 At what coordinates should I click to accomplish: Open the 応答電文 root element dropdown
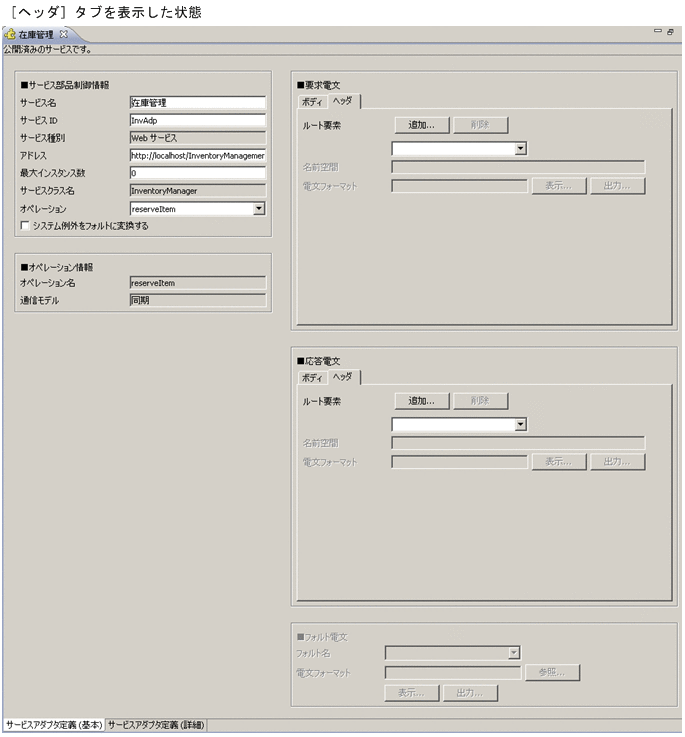point(520,424)
